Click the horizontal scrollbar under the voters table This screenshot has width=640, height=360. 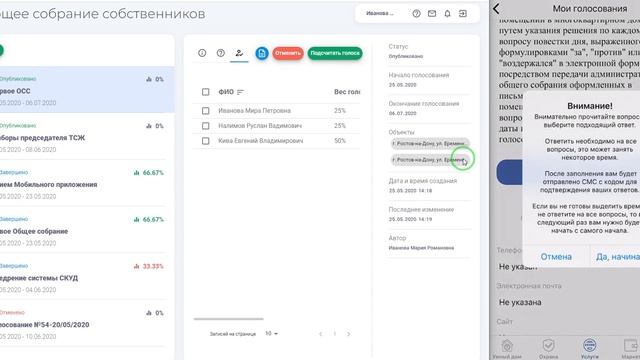coord(229,319)
